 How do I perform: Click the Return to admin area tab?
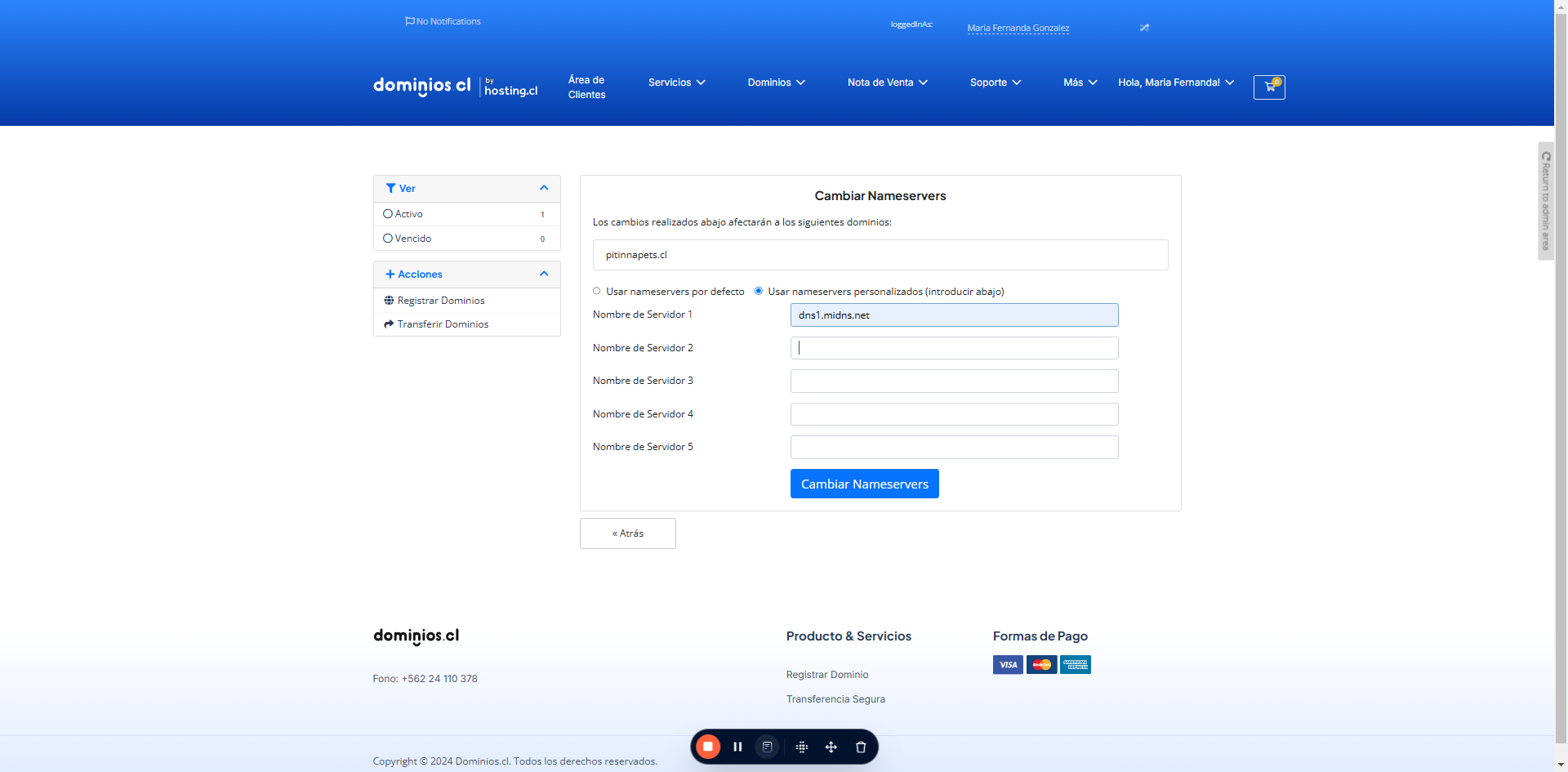(x=1546, y=201)
